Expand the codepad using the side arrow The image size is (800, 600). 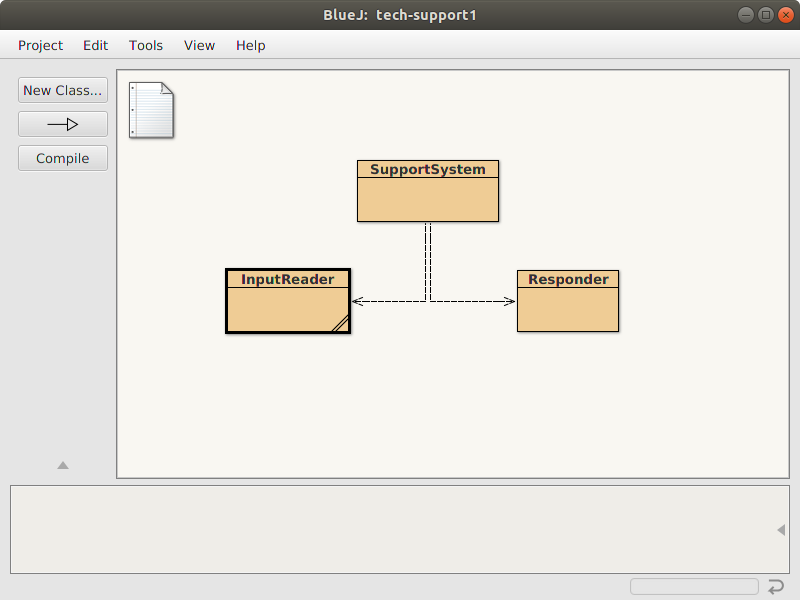pos(779,530)
